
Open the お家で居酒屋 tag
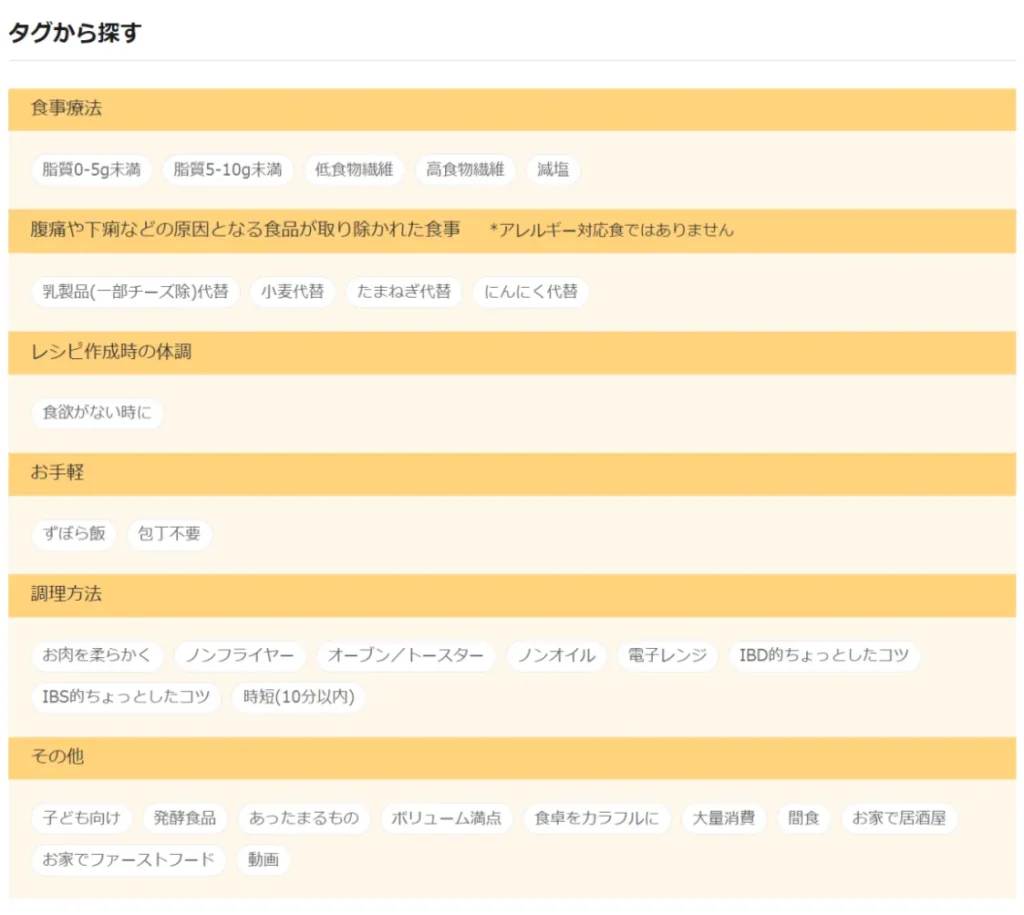tap(898, 819)
